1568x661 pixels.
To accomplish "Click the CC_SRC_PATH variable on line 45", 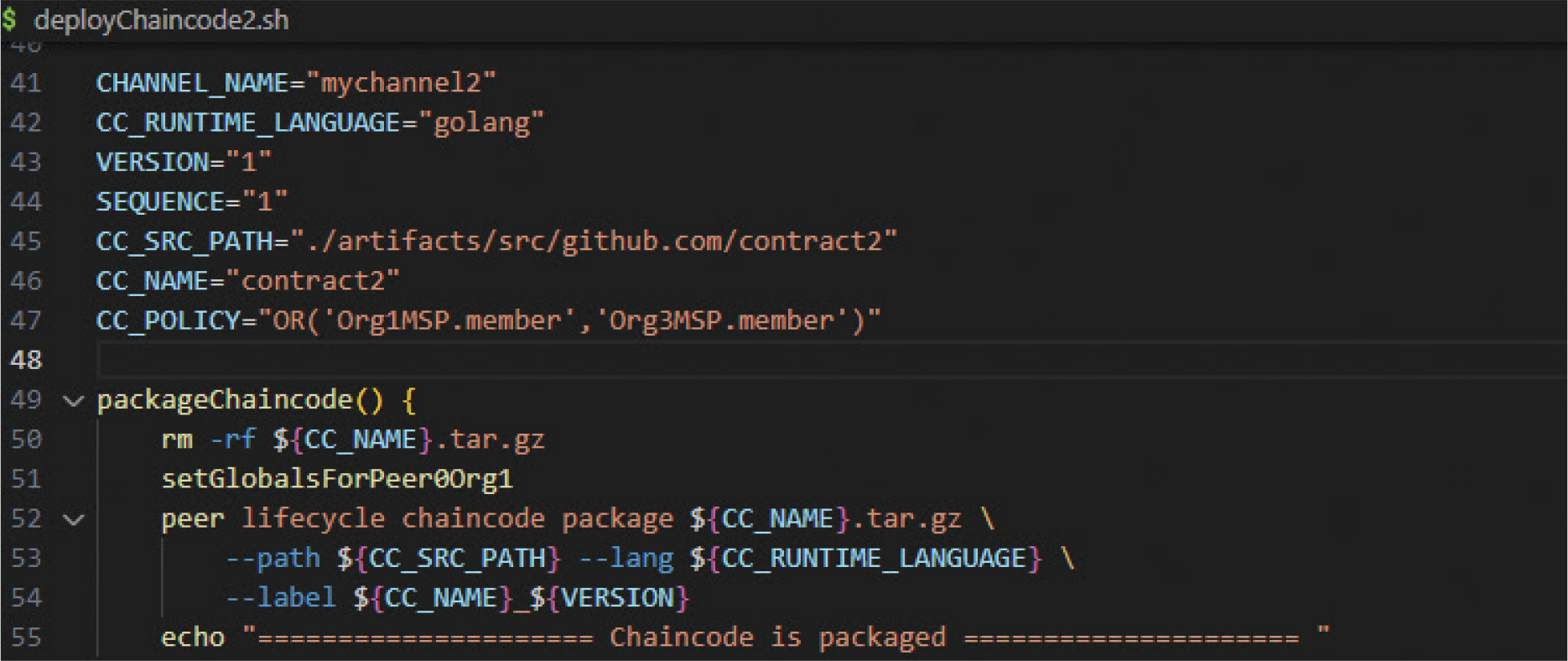I will 184,242.
